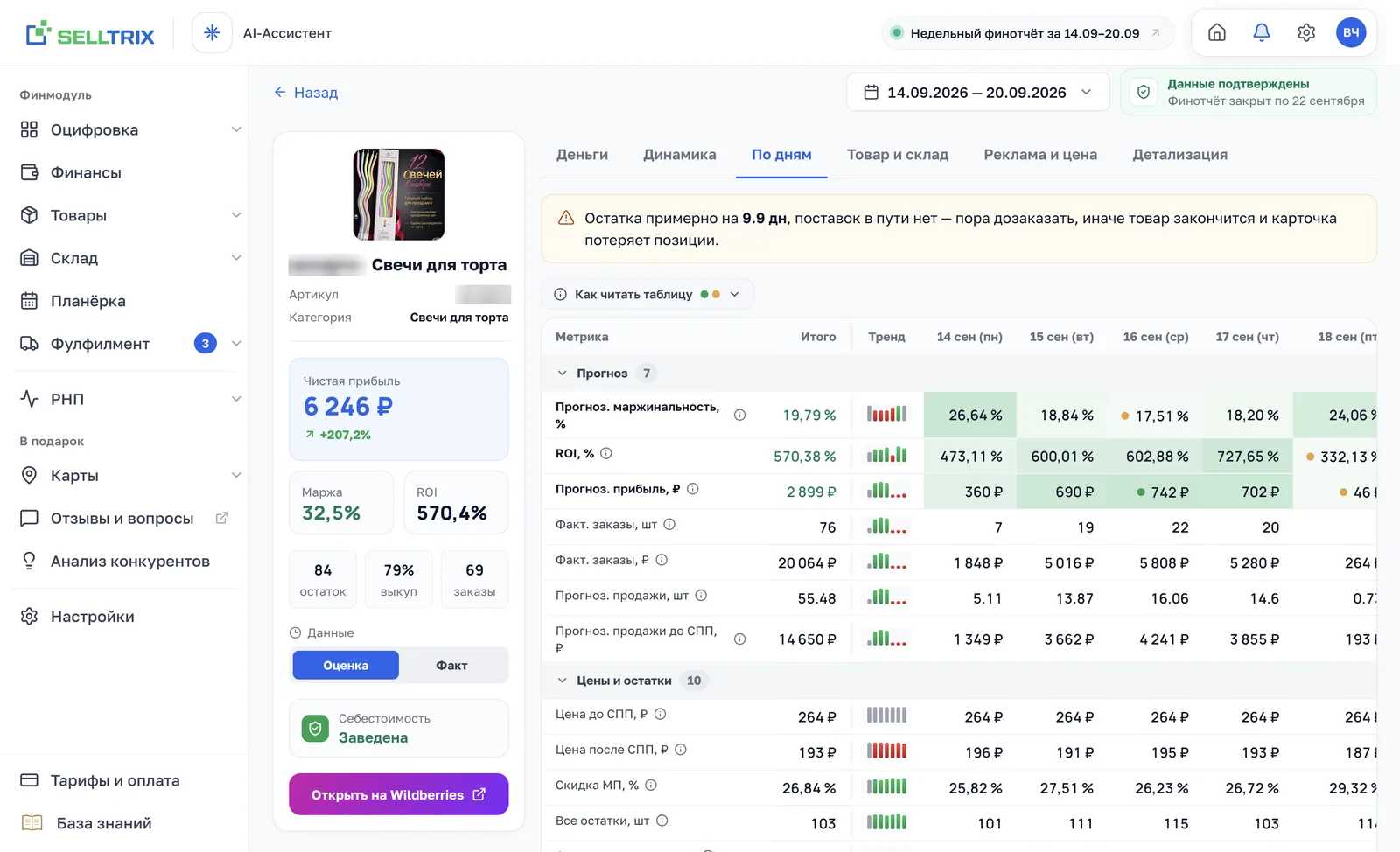Expand Товары sidebar section

[236, 215]
